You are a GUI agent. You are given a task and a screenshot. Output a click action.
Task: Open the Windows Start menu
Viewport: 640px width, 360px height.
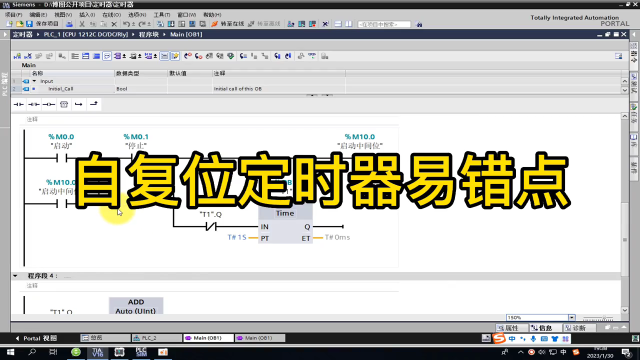(x=10, y=352)
